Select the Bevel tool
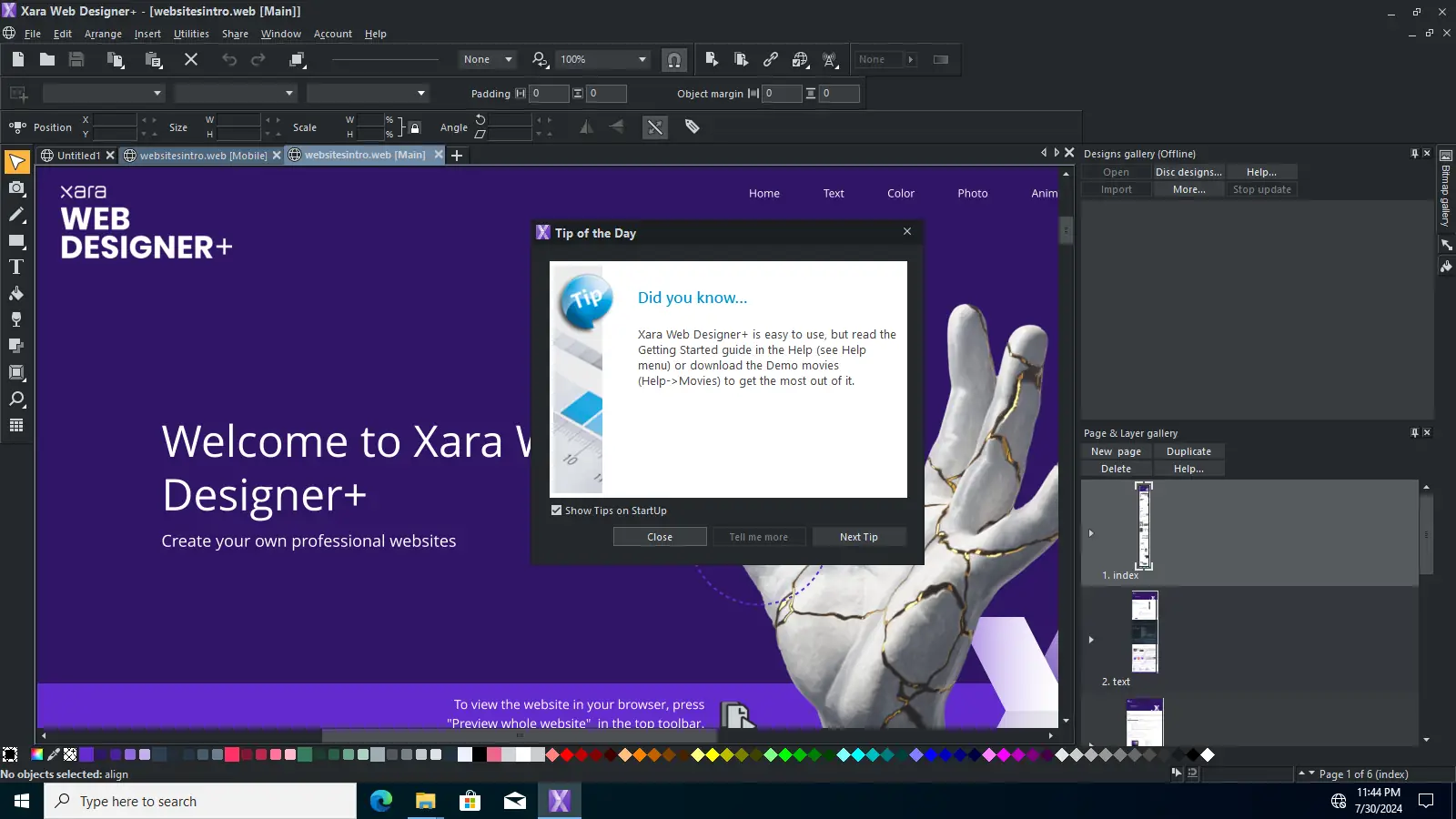1456x819 pixels. 16,372
